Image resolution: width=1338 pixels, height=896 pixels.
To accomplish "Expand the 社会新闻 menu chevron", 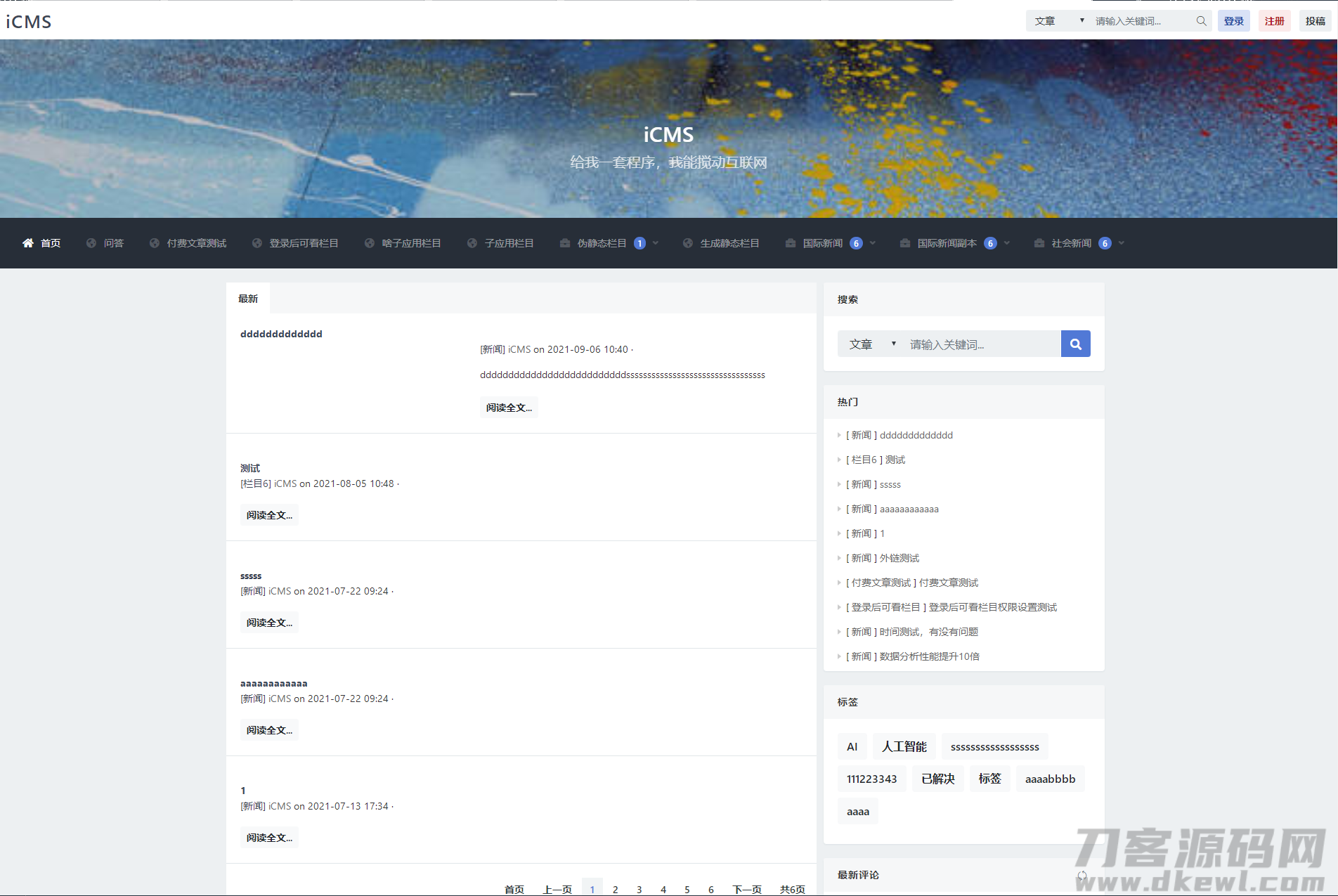I will (1120, 243).
